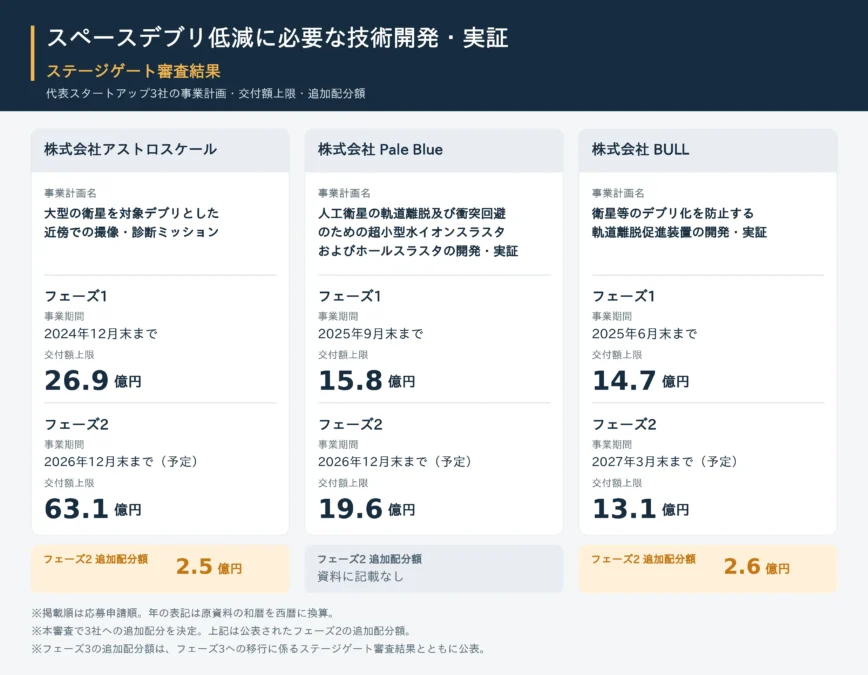
Task: Click the フェーズ2 追加配分額 label under Astroscale
Action: (x=96, y=559)
